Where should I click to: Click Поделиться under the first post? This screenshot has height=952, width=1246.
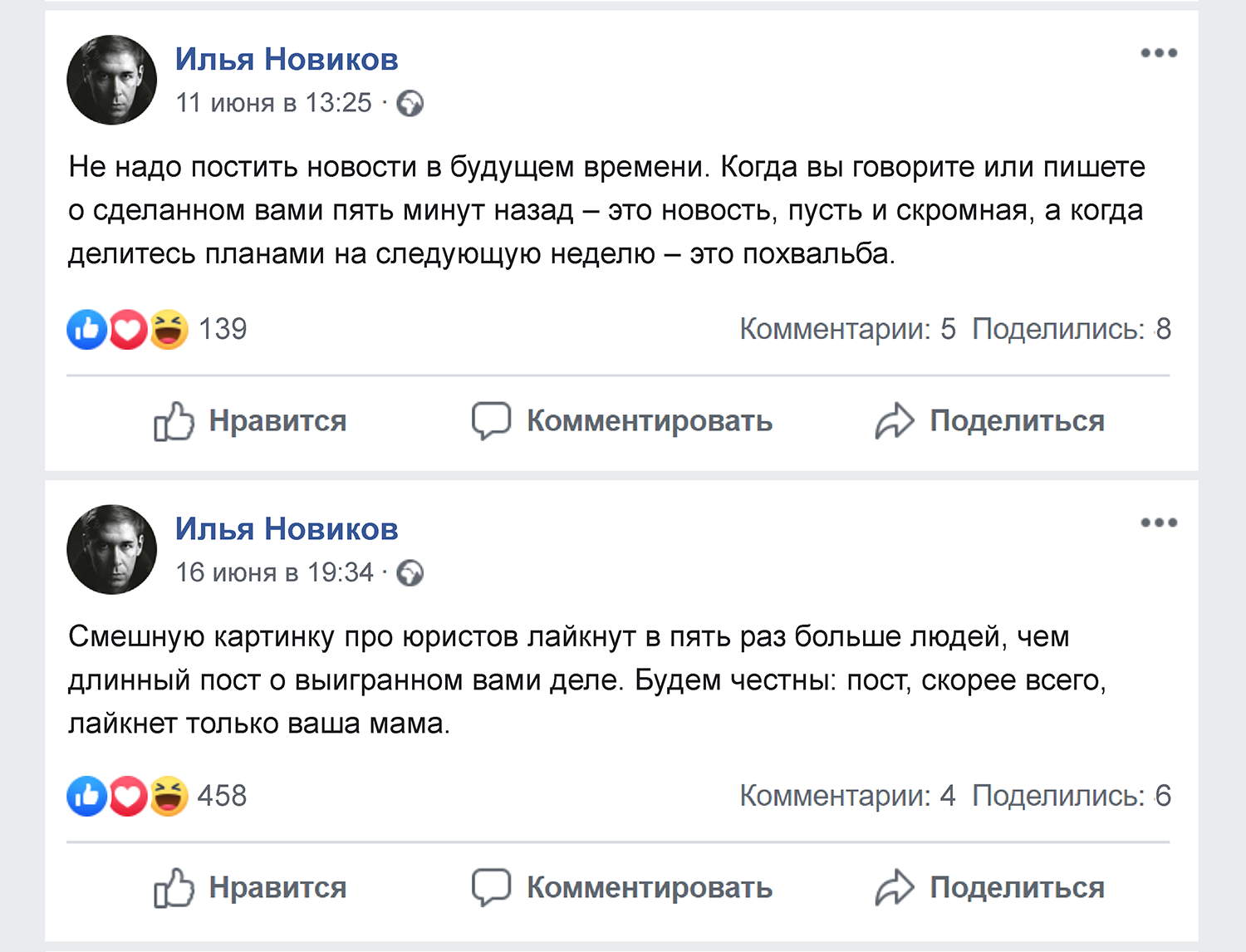click(x=989, y=421)
